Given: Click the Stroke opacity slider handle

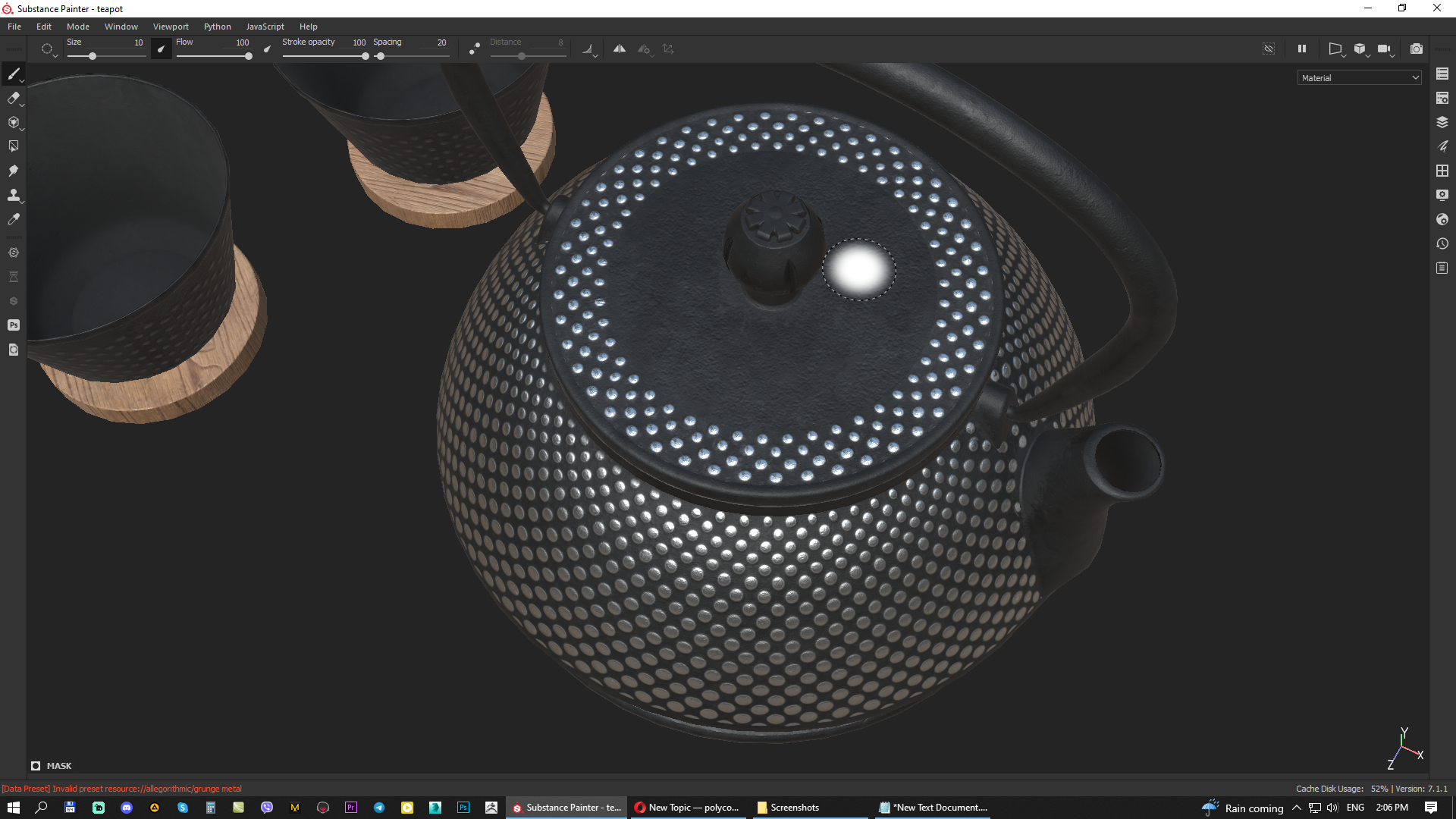Looking at the screenshot, I should click(x=366, y=56).
